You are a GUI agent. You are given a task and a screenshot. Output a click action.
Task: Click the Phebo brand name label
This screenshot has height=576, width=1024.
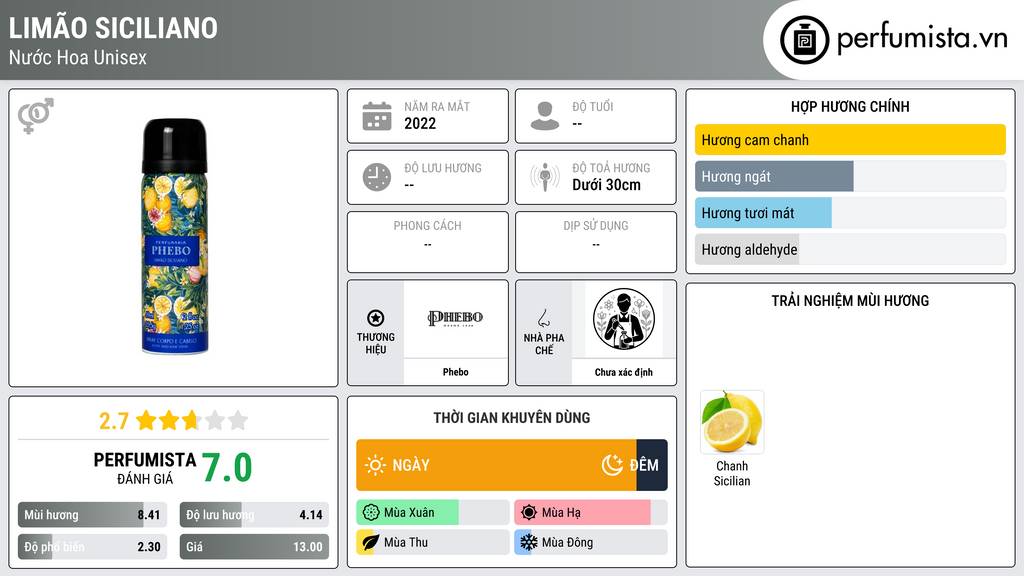[x=455, y=372]
